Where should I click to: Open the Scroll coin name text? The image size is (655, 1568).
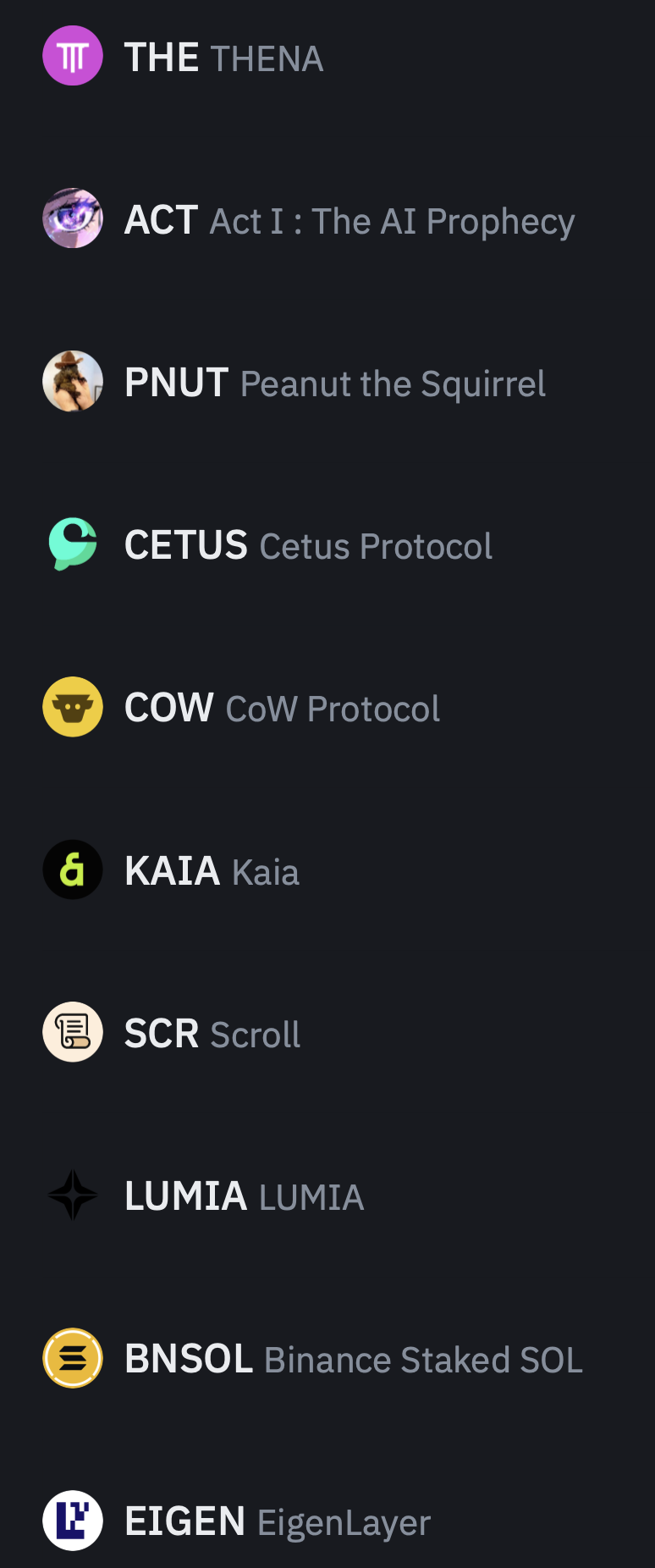(x=256, y=1035)
